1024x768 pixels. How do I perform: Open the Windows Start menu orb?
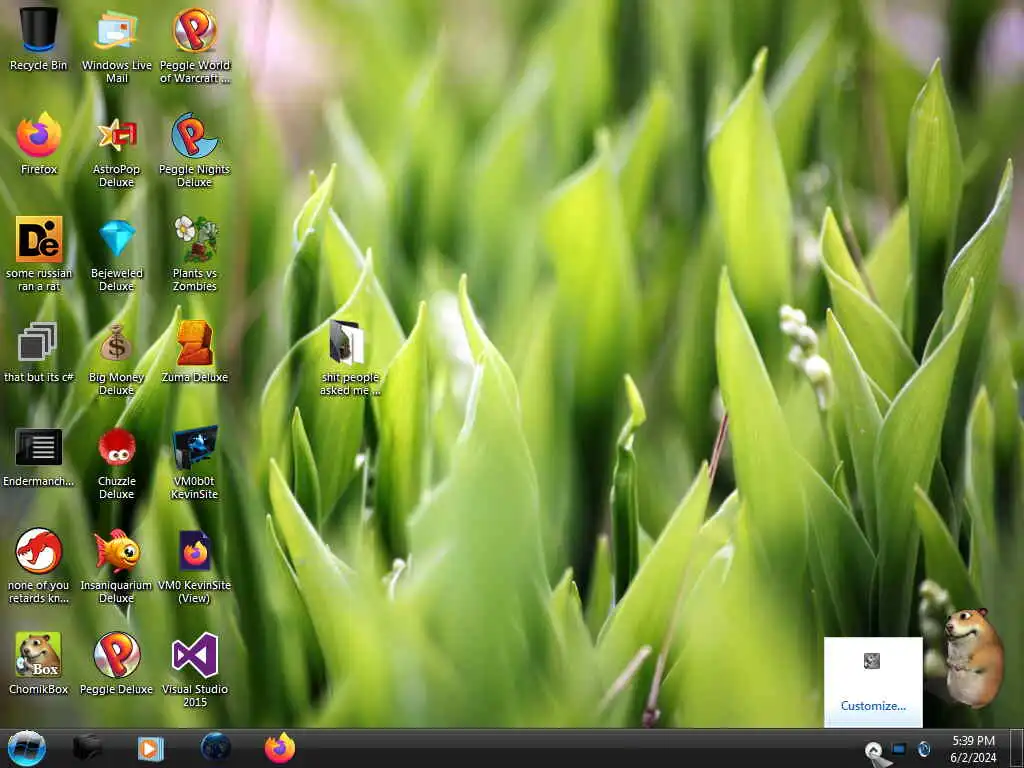point(27,748)
